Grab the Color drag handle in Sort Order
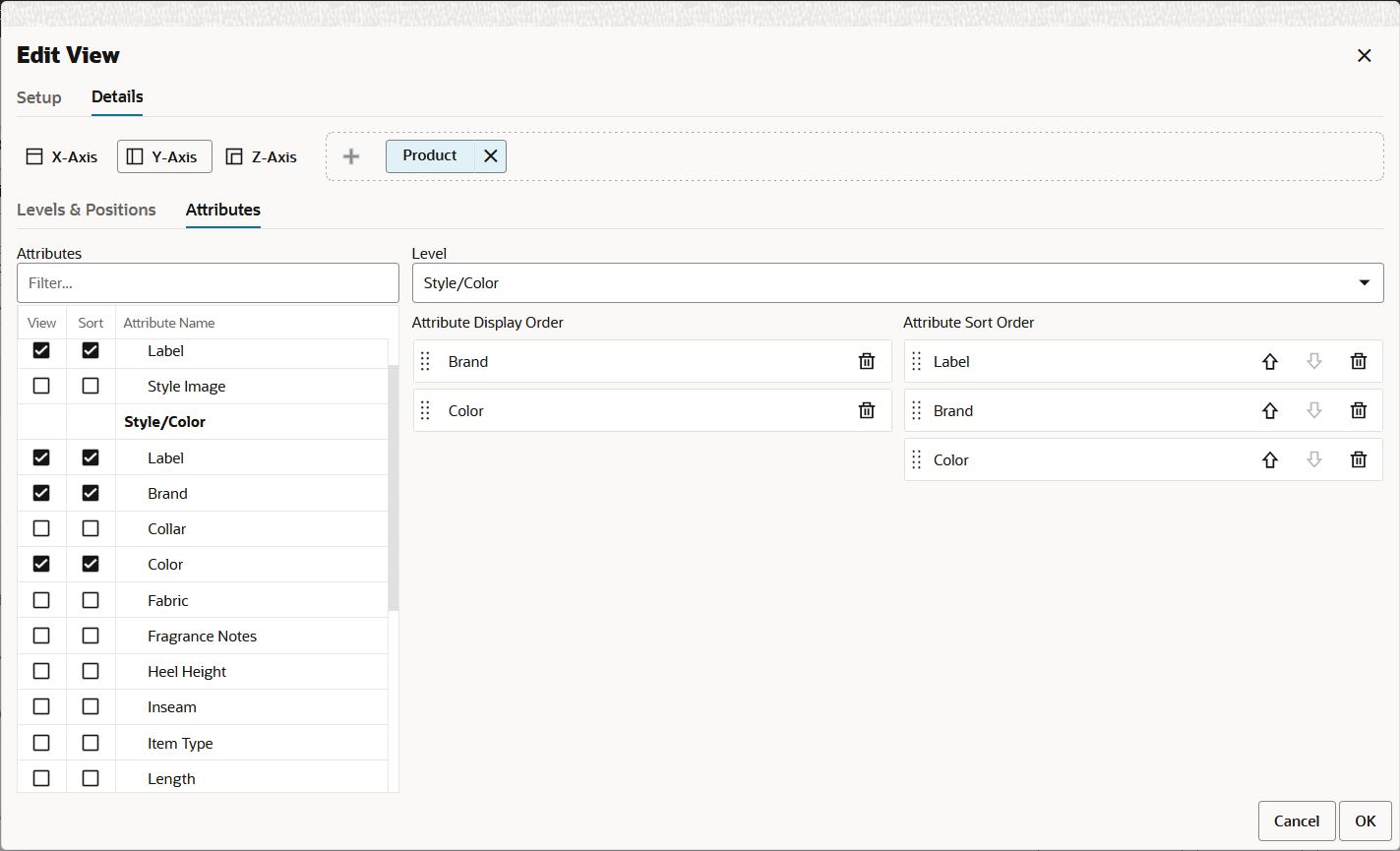1400x851 pixels. tap(916, 459)
